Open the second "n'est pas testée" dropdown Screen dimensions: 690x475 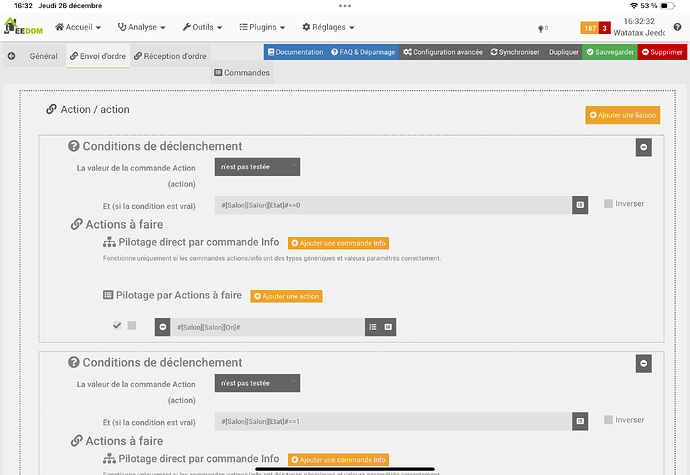(257, 383)
